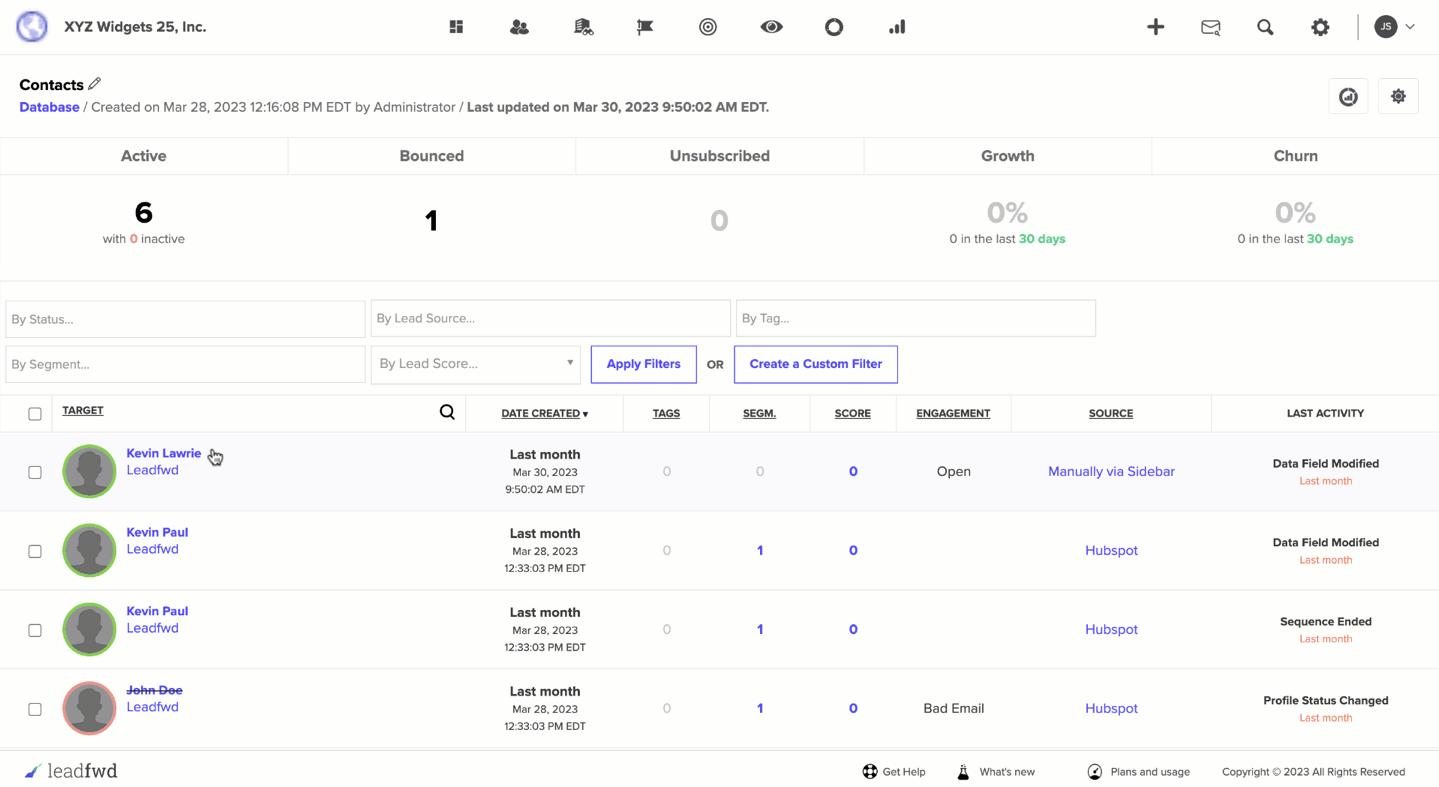Open the email search envelope icon
This screenshot has height=787, width=1439.
click(x=1210, y=27)
